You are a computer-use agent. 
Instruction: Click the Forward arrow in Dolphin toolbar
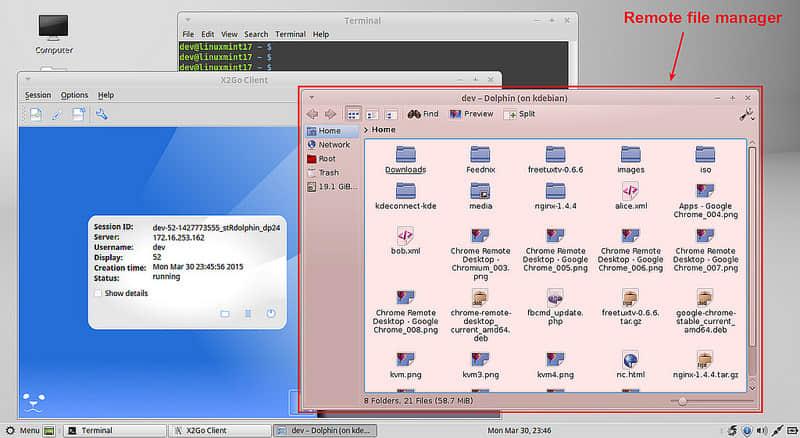(329, 114)
